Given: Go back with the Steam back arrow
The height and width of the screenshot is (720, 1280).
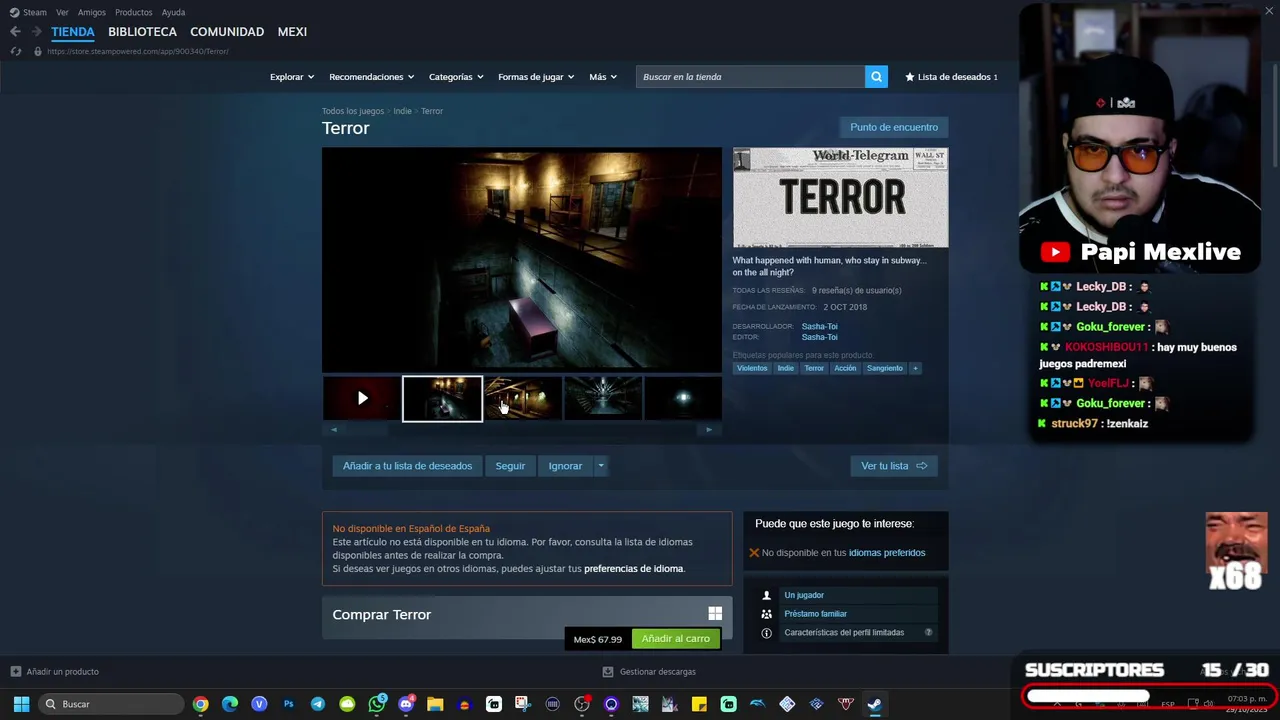Looking at the screenshot, I should [x=15, y=32].
